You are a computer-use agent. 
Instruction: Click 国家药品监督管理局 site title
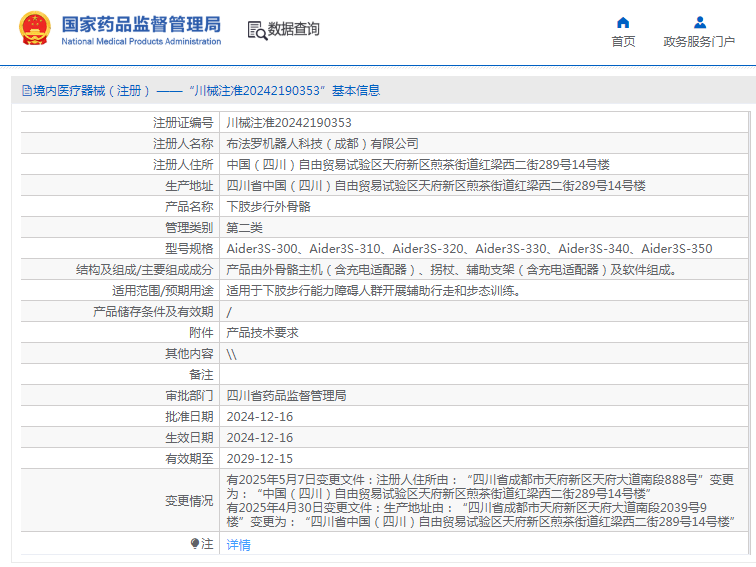(141, 24)
